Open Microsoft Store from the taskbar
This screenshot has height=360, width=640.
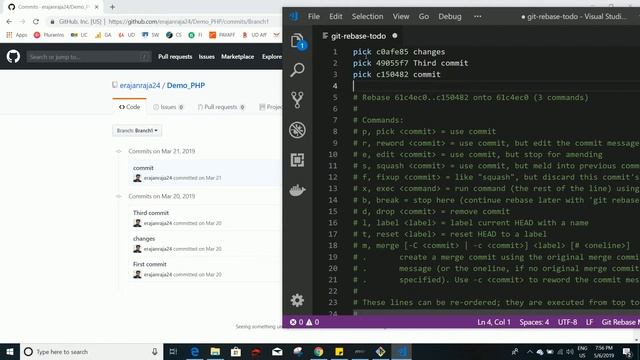coord(236,352)
